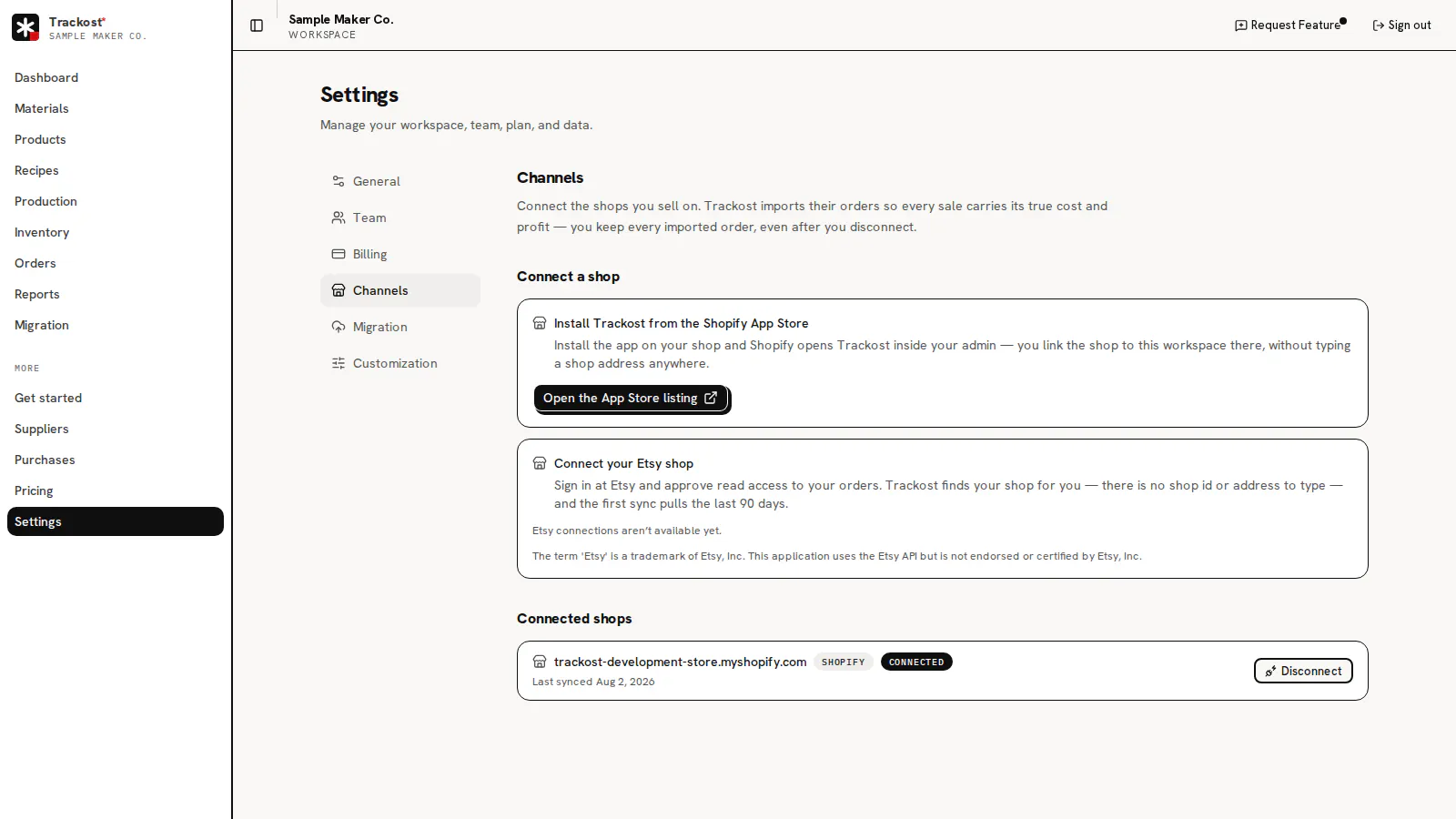
Task: Open Reports in the sidebar
Action: 116,294
